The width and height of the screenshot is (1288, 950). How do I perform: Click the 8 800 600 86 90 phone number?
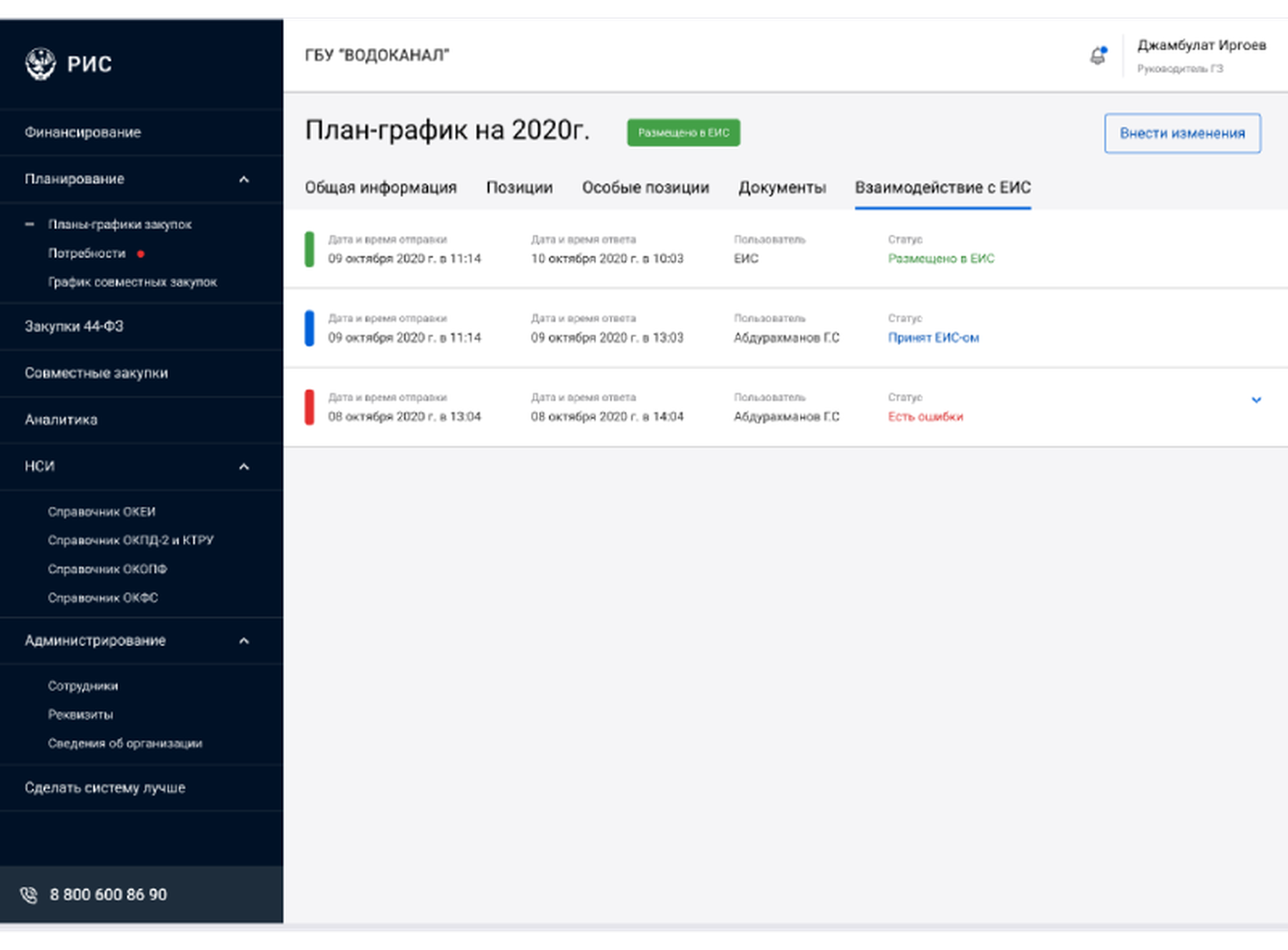click(108, 895)
